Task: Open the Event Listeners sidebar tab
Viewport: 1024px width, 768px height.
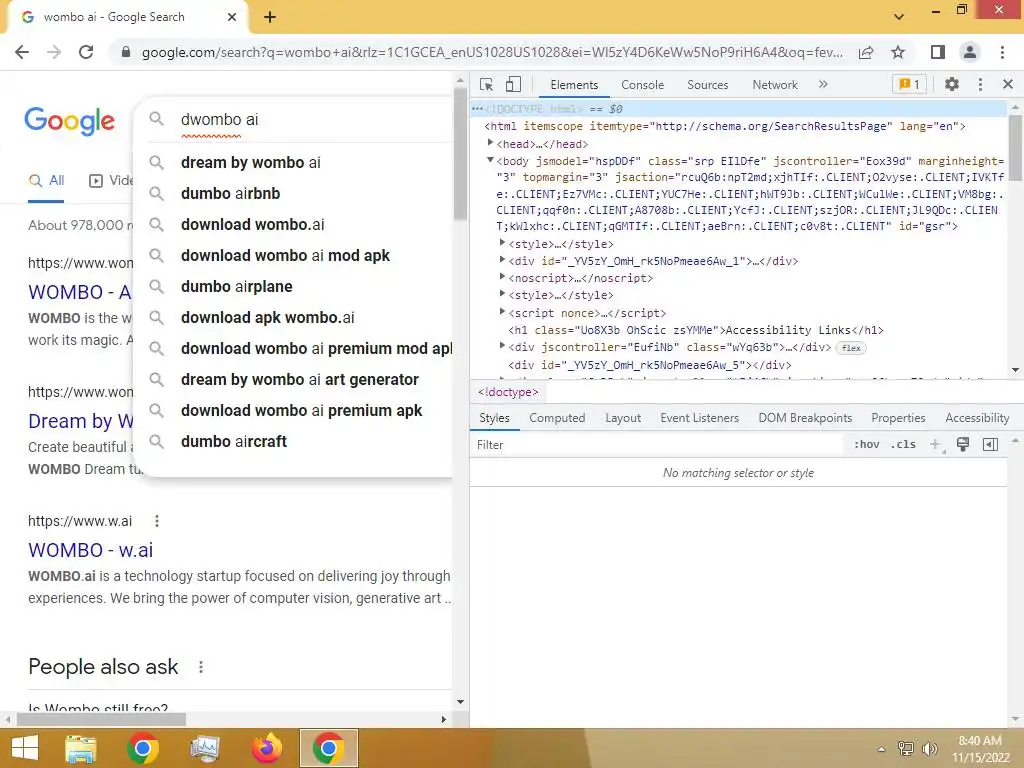Action: point(699,418)
